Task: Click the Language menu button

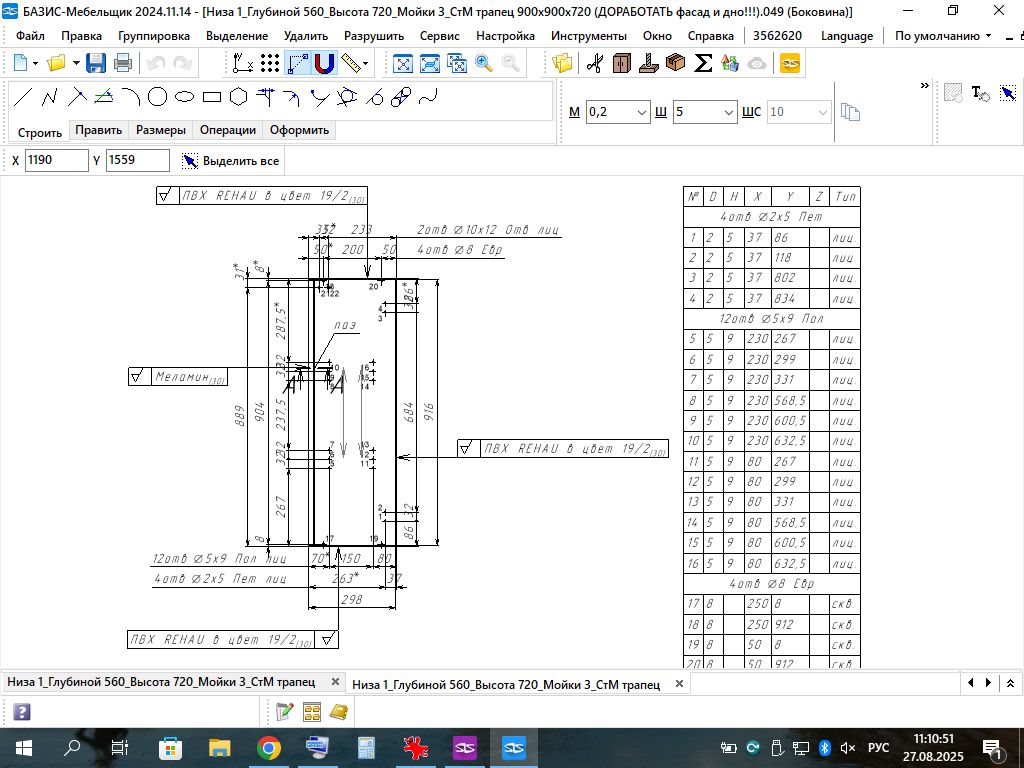Action: pos(846,36)
